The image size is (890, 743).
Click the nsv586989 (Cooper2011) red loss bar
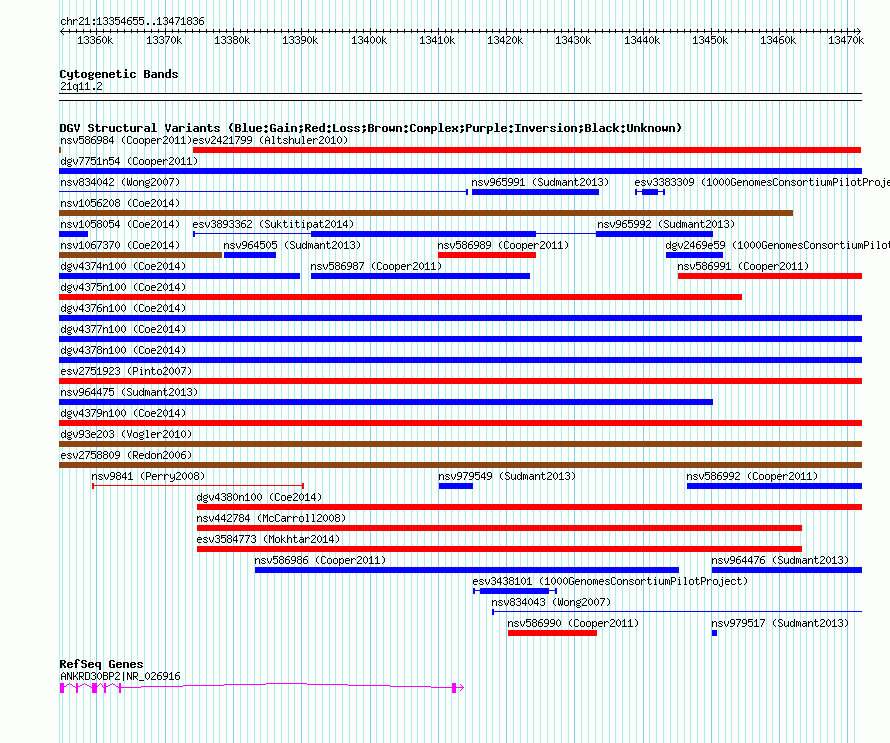[487, 255]
